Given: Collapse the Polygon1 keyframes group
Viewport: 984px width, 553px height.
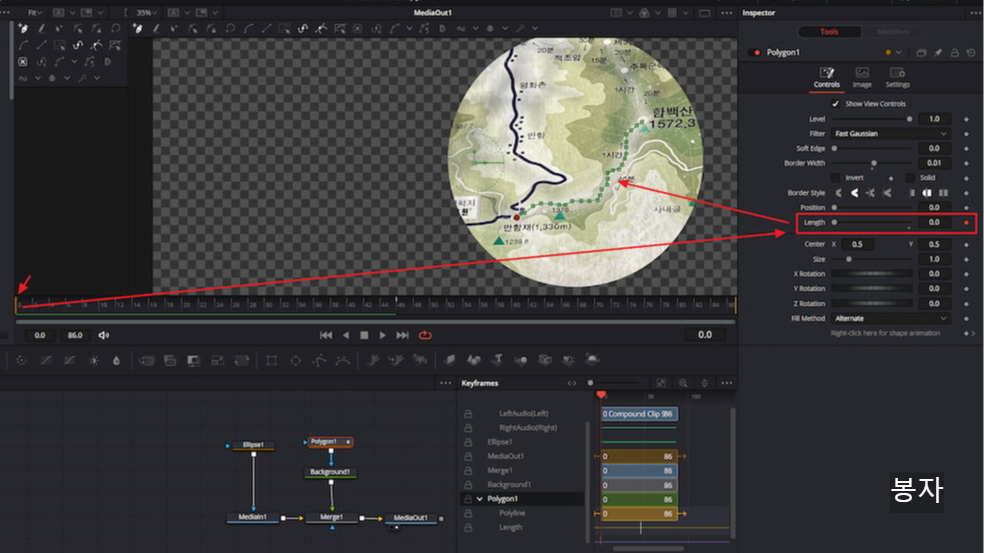Looking at the screenshot, I should coord(480,499).
